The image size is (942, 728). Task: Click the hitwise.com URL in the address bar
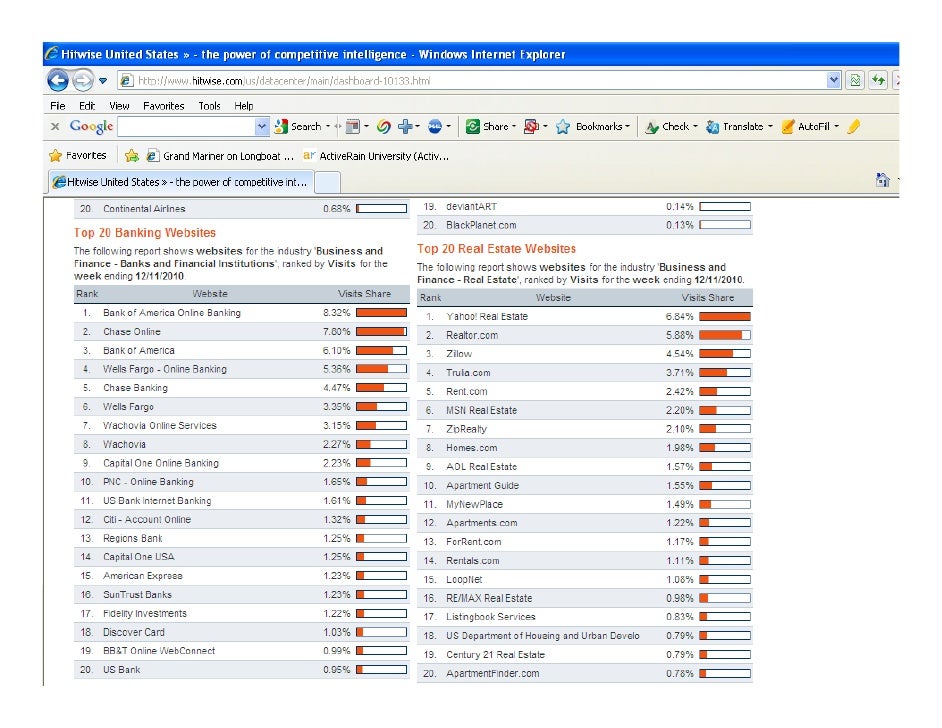point(284,80)
